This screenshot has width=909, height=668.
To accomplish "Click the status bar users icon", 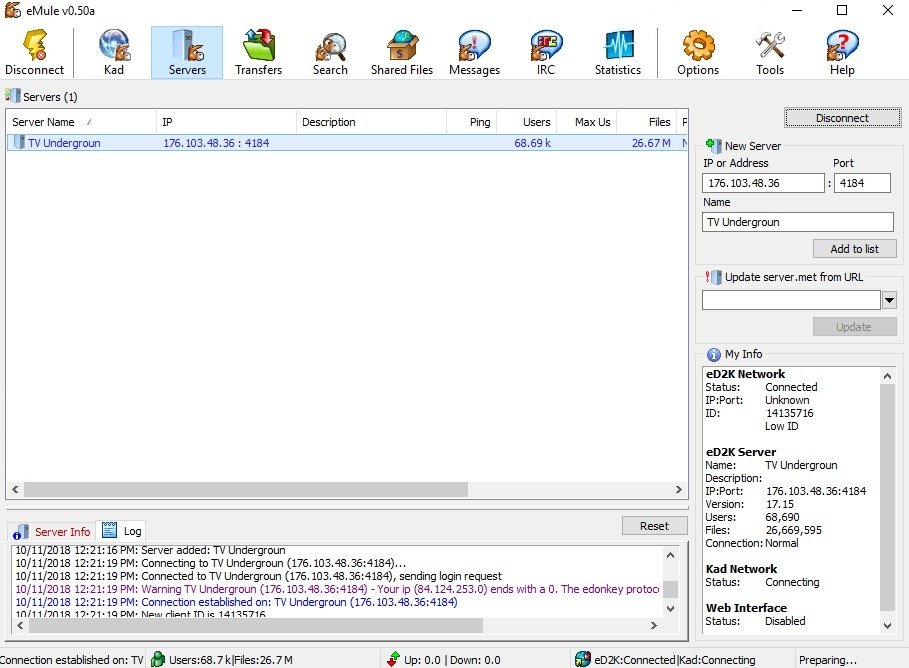I will (158, 659).
